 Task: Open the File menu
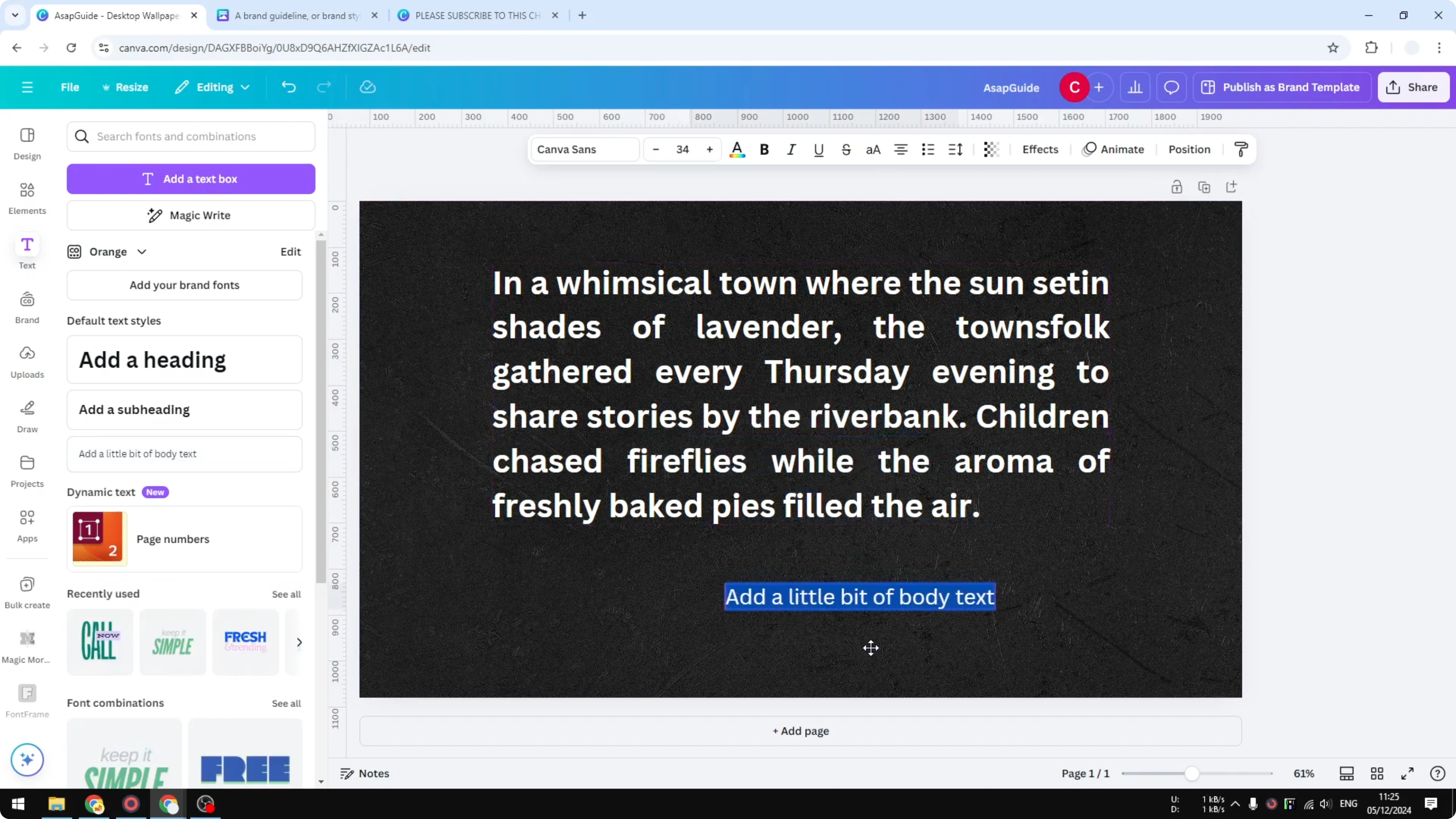pos(70,87)
